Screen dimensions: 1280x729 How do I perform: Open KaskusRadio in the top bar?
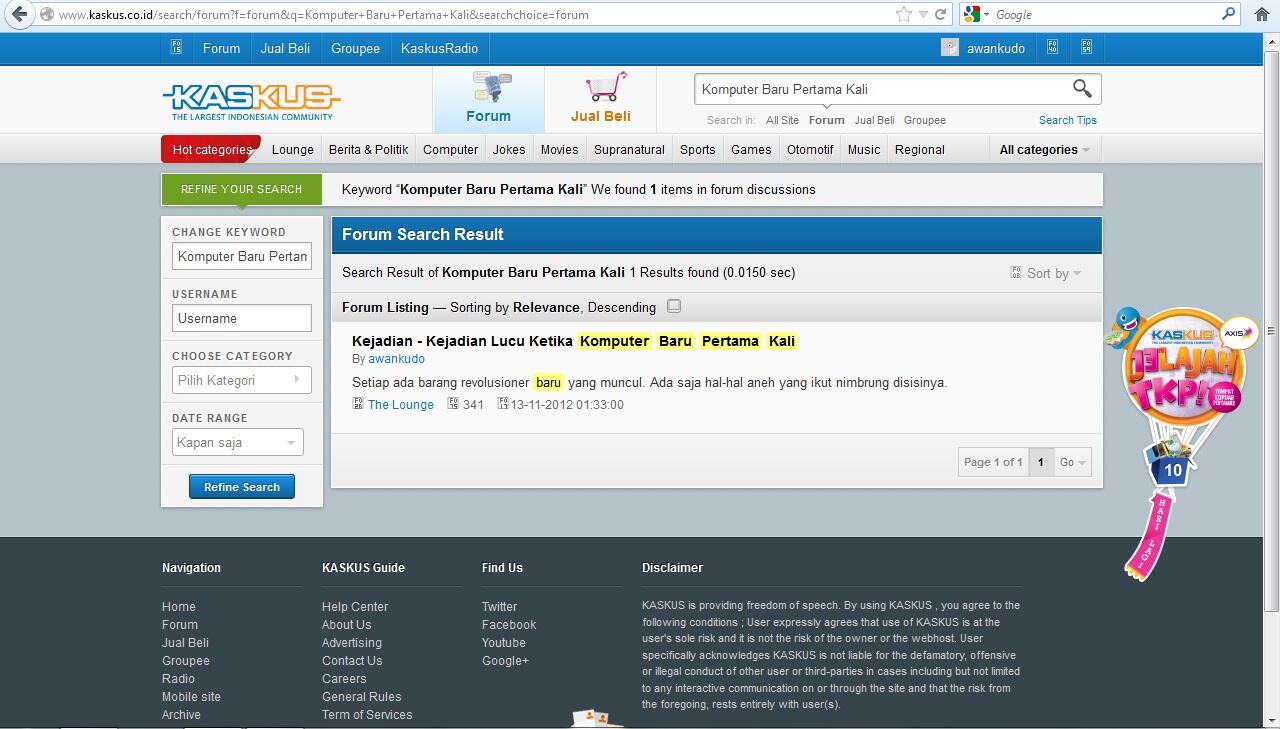439,48
